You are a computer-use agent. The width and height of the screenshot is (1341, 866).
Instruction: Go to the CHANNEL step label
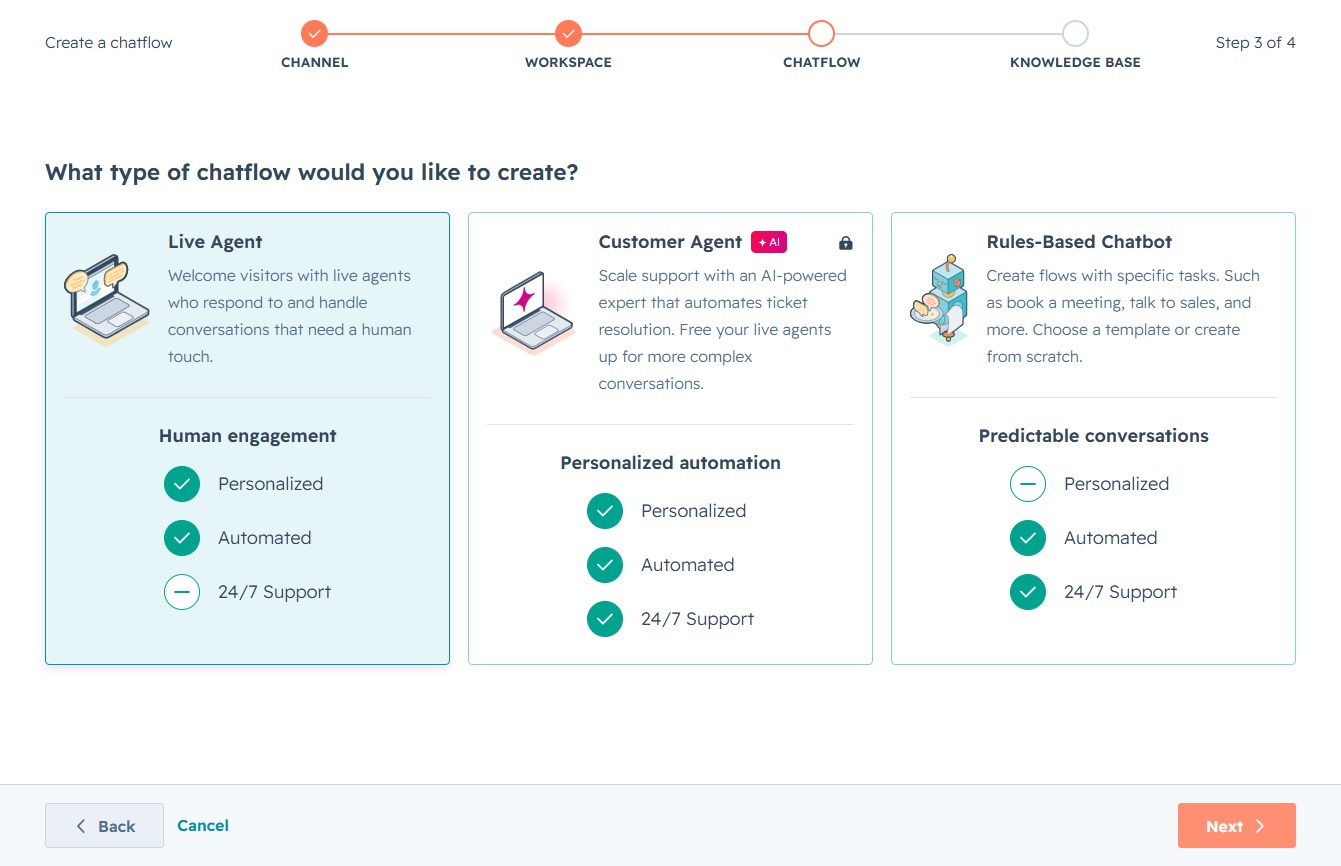(315, 62)
